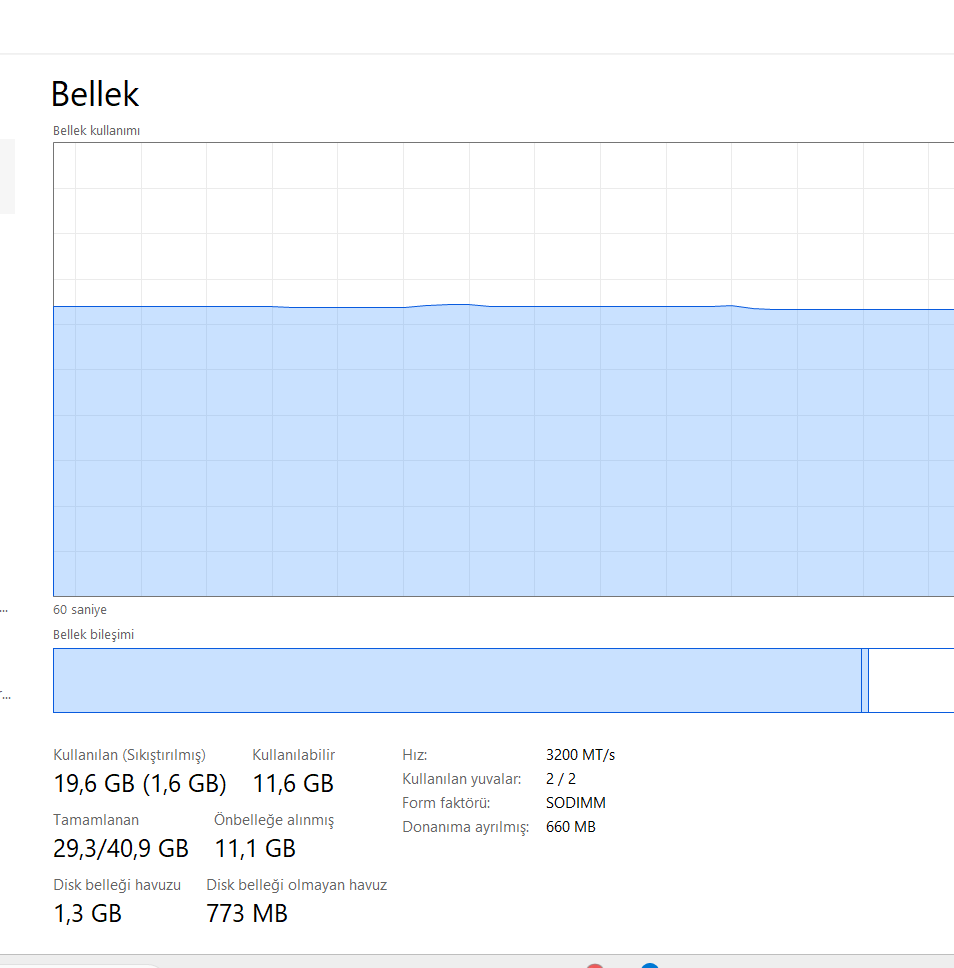Click the thin modified-memory sliver in composition bar

[865, 680]
